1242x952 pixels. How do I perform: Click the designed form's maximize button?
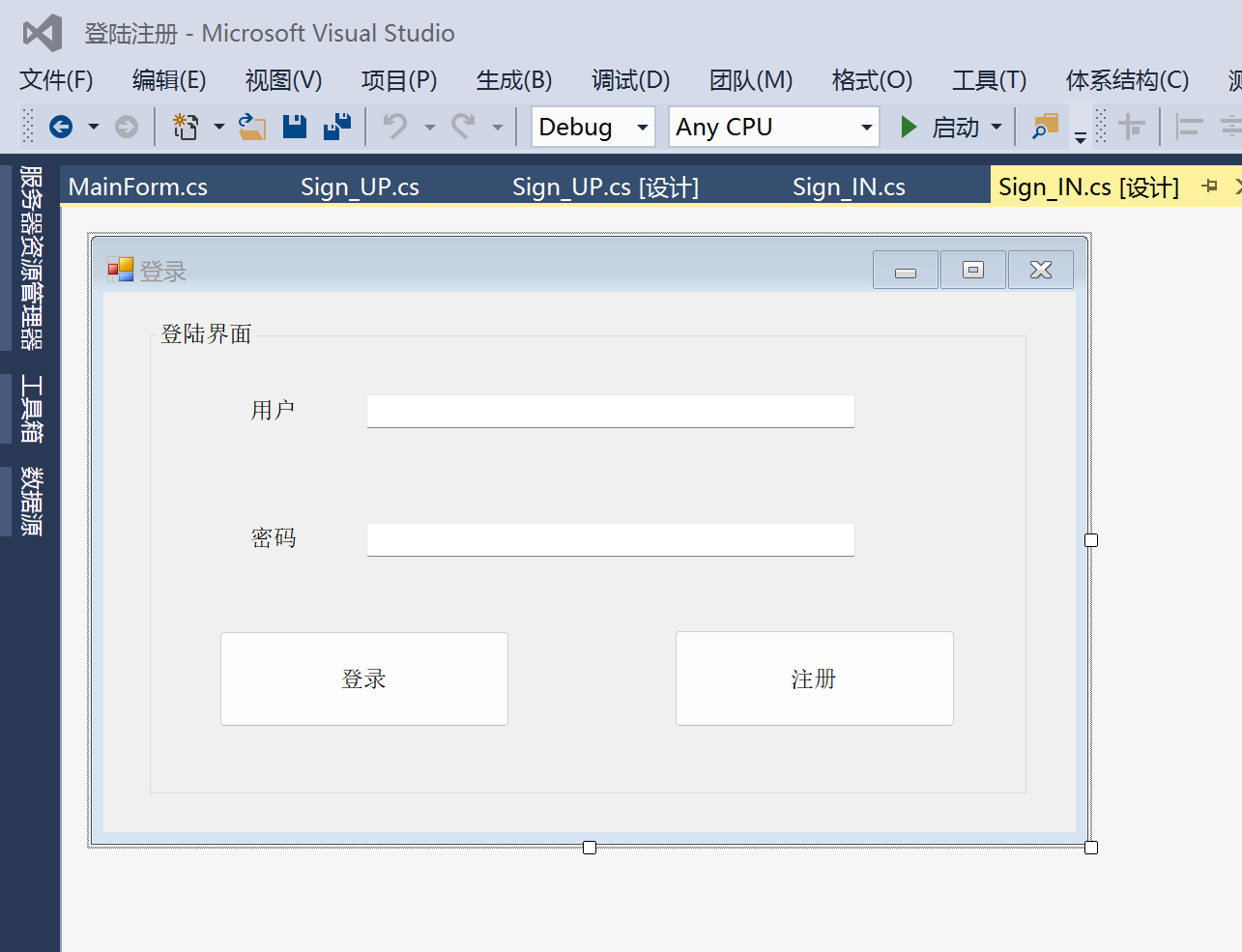[x=973, y=270]
